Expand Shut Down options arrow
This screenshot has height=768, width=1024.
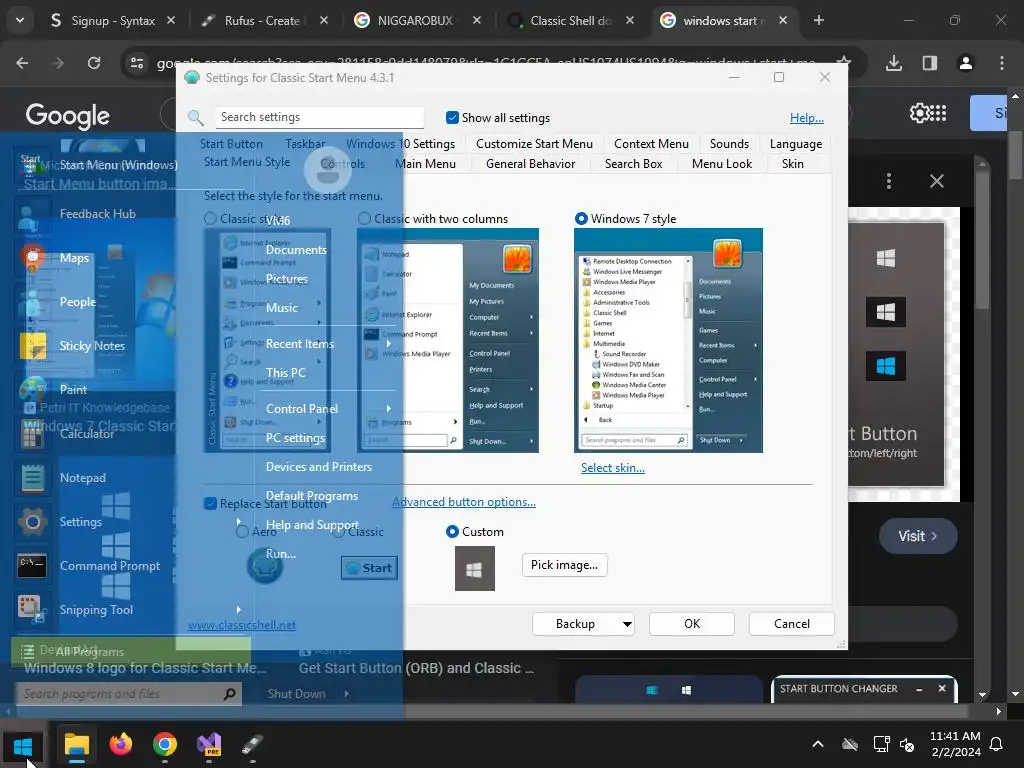point(347,694)
